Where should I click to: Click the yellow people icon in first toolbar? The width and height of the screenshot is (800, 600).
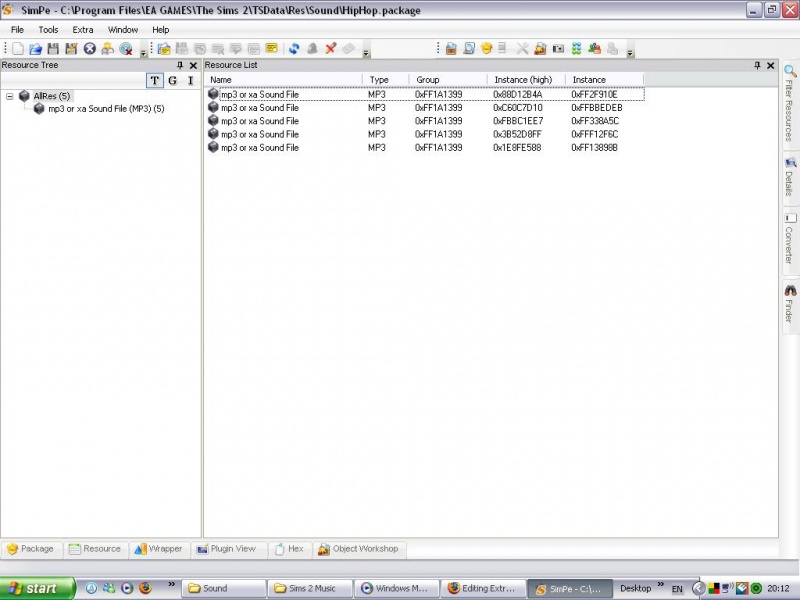pos(108,48)
